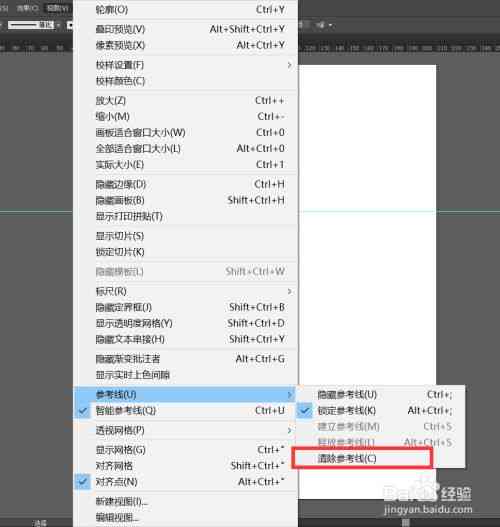Click 新建视图(I)... new view

point(185,501)
